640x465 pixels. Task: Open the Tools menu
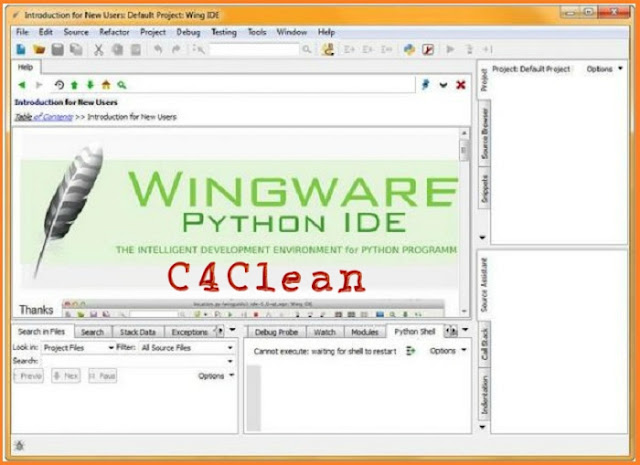257,32
